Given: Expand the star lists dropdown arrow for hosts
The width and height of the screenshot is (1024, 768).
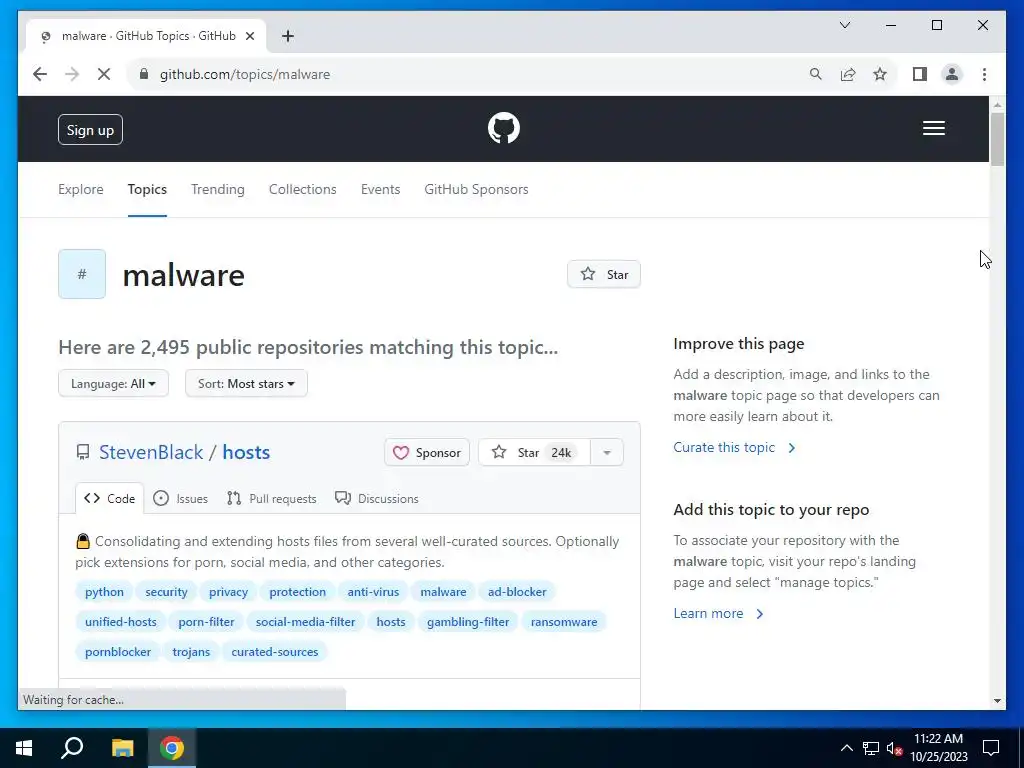Looking at the screenshot, I should (x=607, y=452).
